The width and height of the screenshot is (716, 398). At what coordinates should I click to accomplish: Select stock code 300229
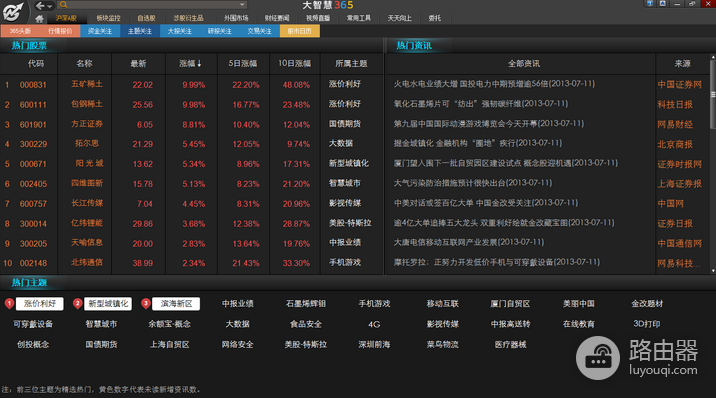coord(33,144)
